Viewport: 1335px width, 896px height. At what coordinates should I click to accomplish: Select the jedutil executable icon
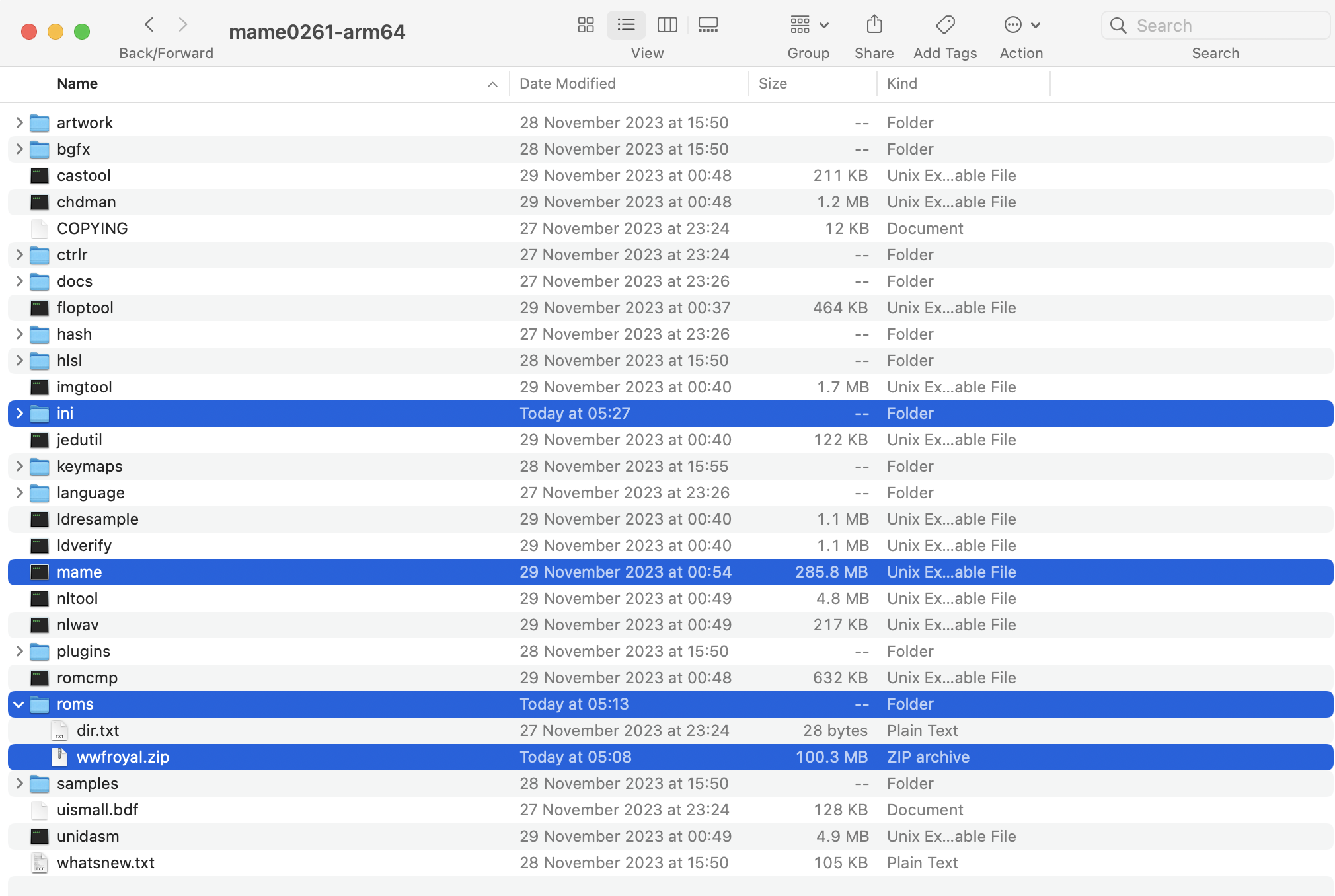point(40,440)
